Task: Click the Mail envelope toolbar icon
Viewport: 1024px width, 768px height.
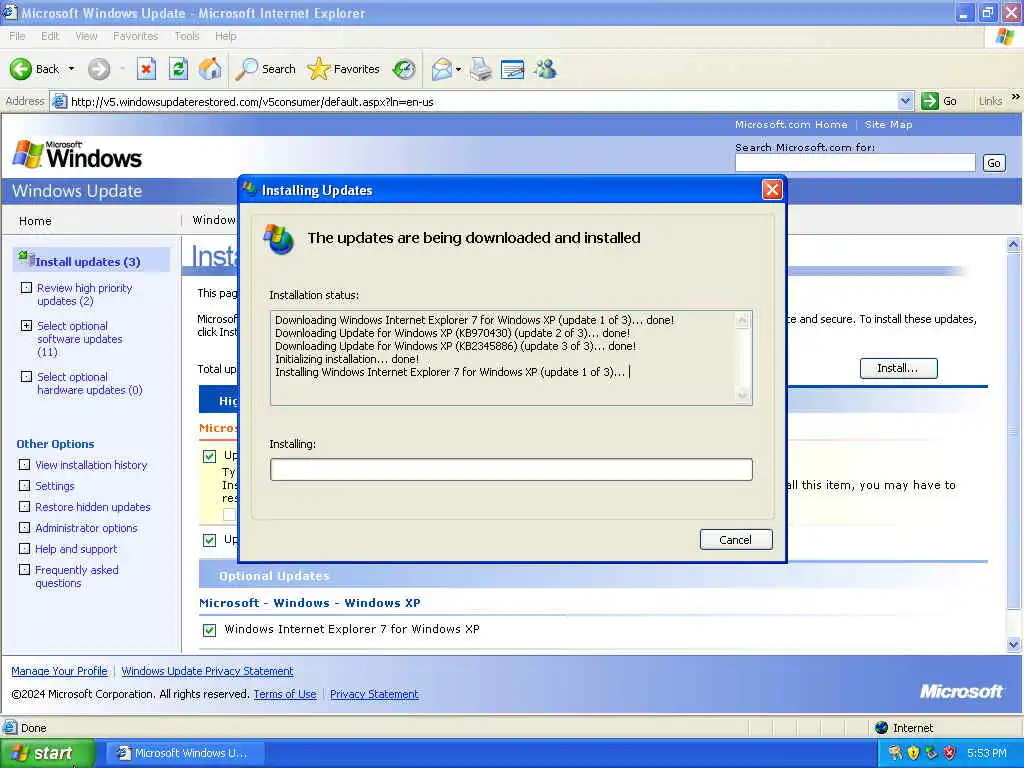Action: 442,69
